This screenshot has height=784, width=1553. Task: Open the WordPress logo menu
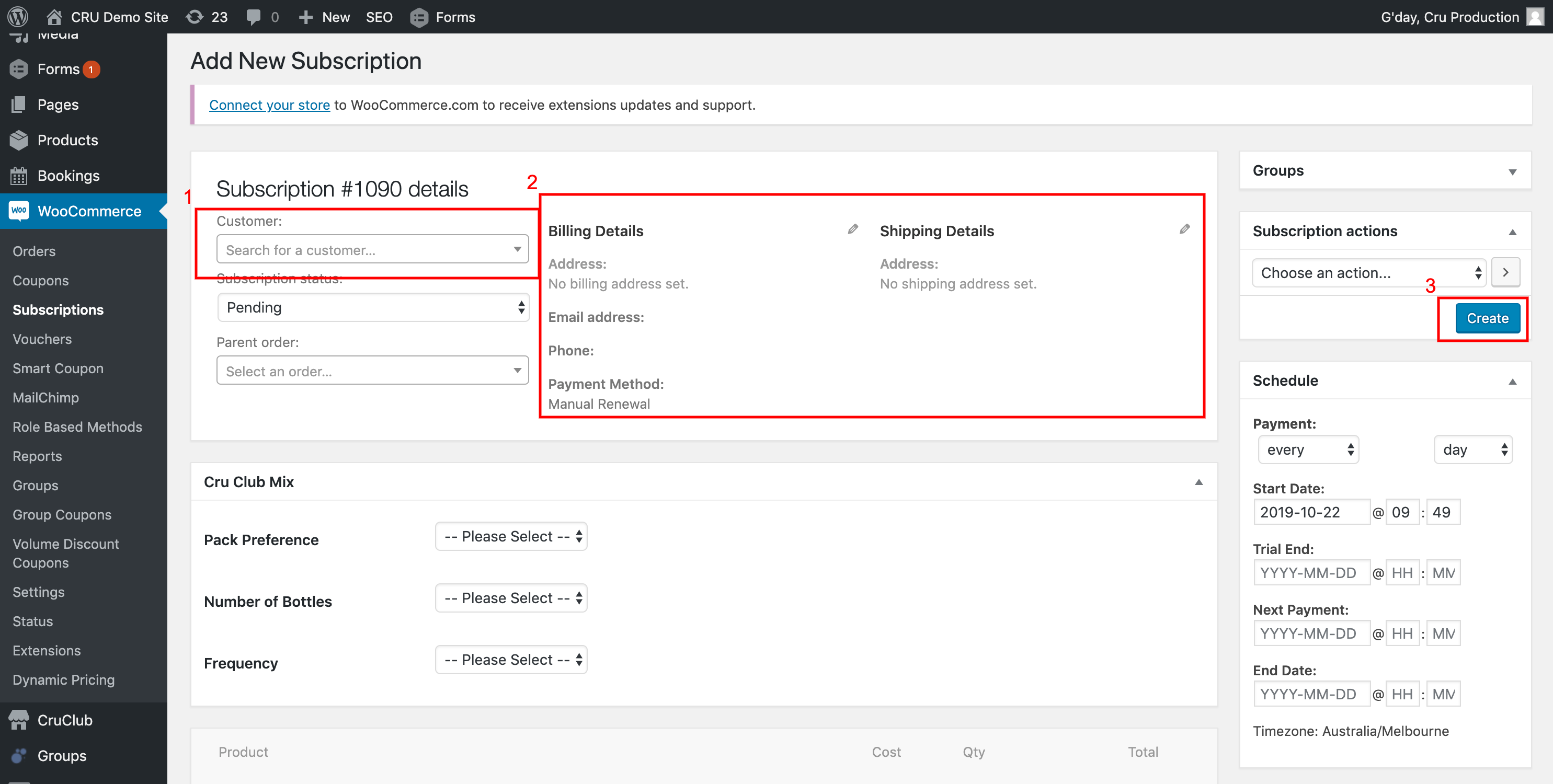click(x=18, y=16)
